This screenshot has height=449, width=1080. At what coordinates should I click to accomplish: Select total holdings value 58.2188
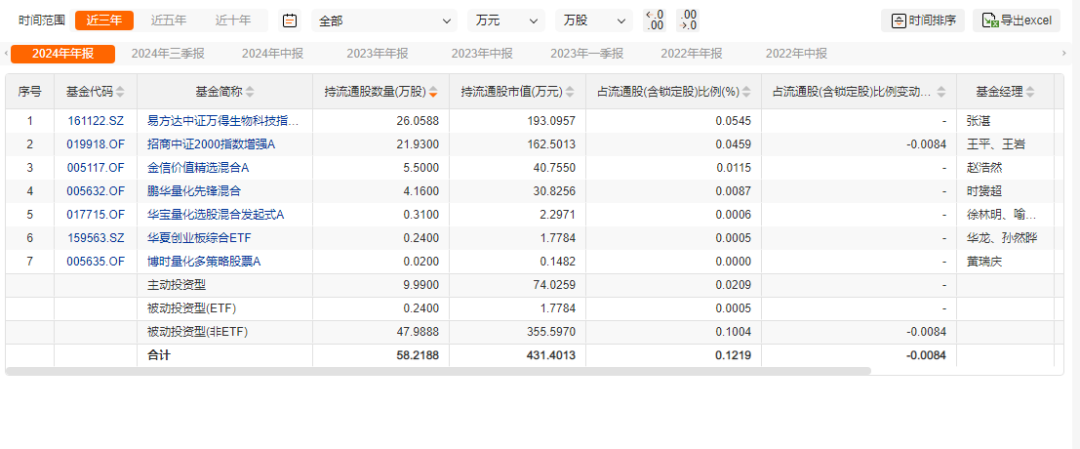click(417, 355)
